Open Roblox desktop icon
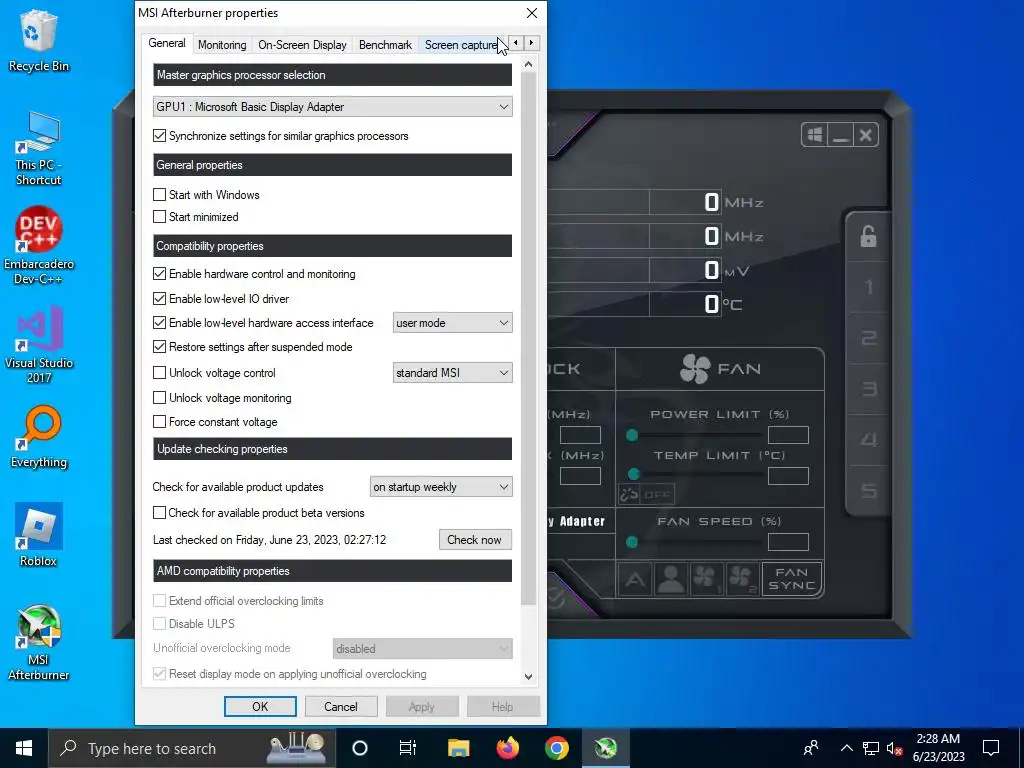The image size is (1024, 768). [x=39, y=535]
